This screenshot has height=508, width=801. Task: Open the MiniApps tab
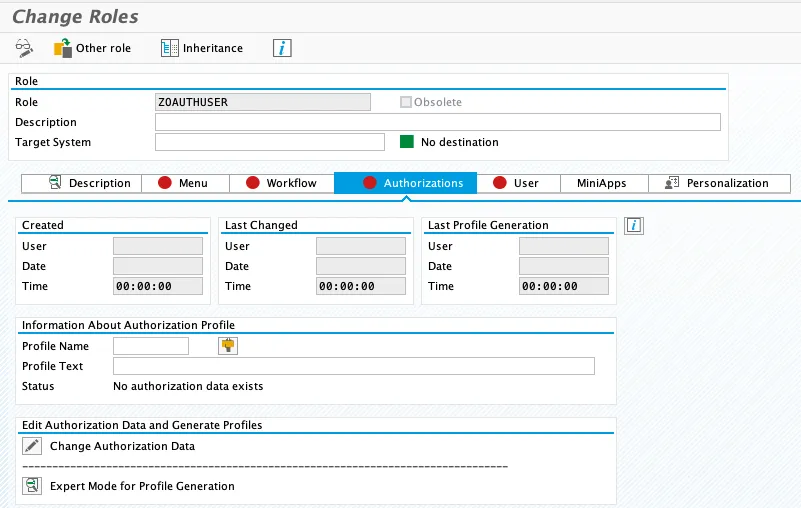[601, 183]
